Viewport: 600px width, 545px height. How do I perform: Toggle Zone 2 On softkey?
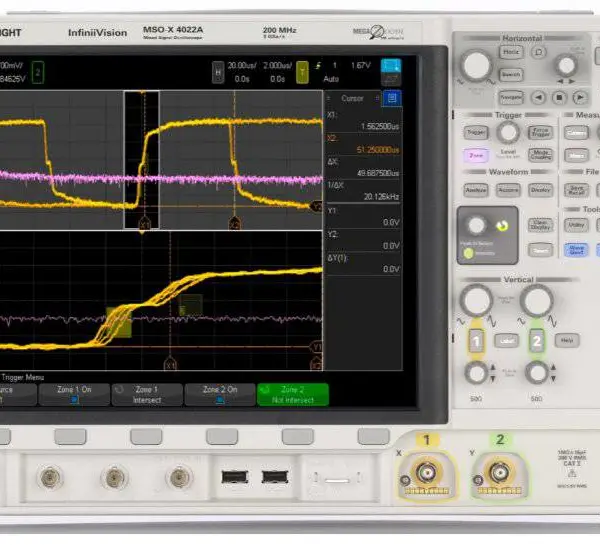tap(220, 395)
